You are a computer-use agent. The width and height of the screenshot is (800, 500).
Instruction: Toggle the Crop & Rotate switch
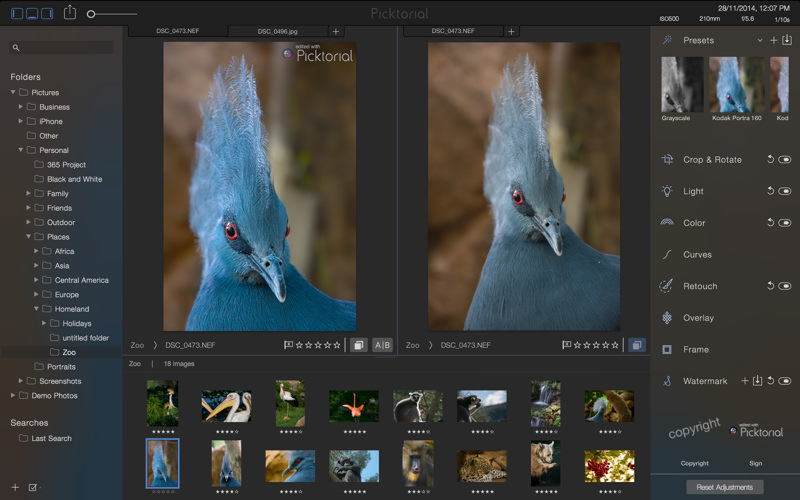(785, 160)
